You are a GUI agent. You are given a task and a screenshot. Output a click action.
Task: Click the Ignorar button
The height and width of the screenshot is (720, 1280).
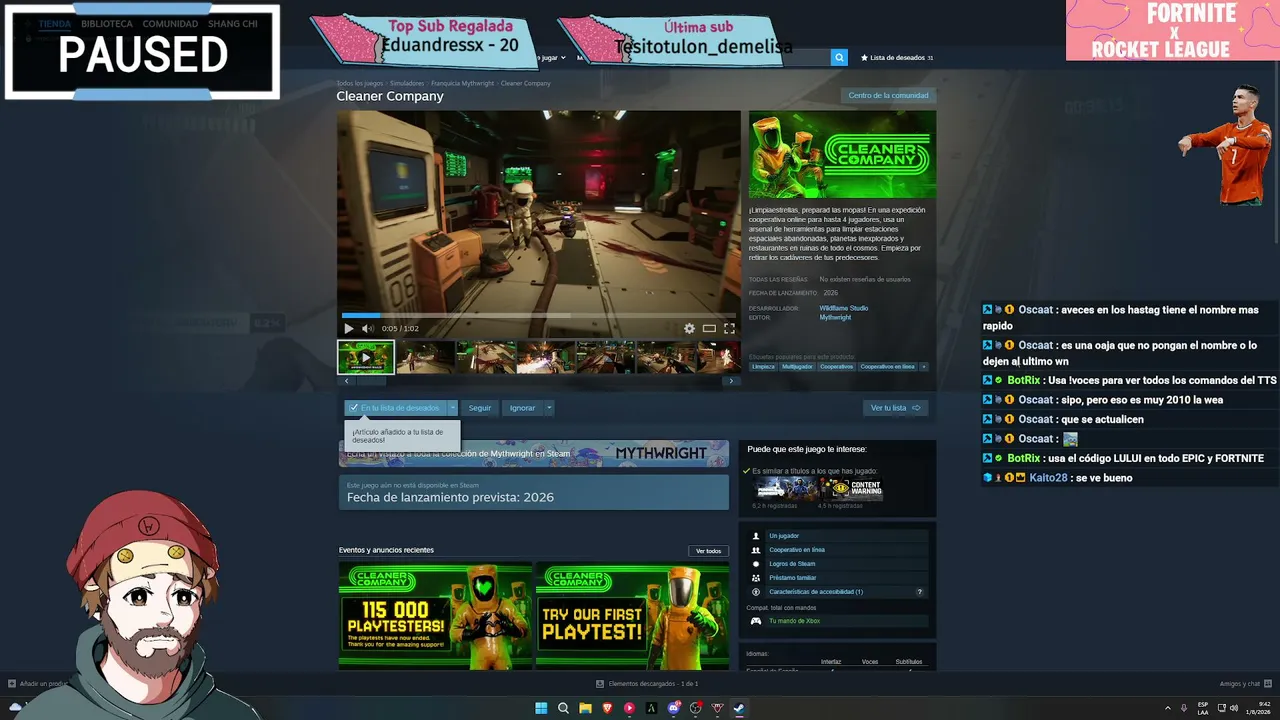click(x=523, y=408)
